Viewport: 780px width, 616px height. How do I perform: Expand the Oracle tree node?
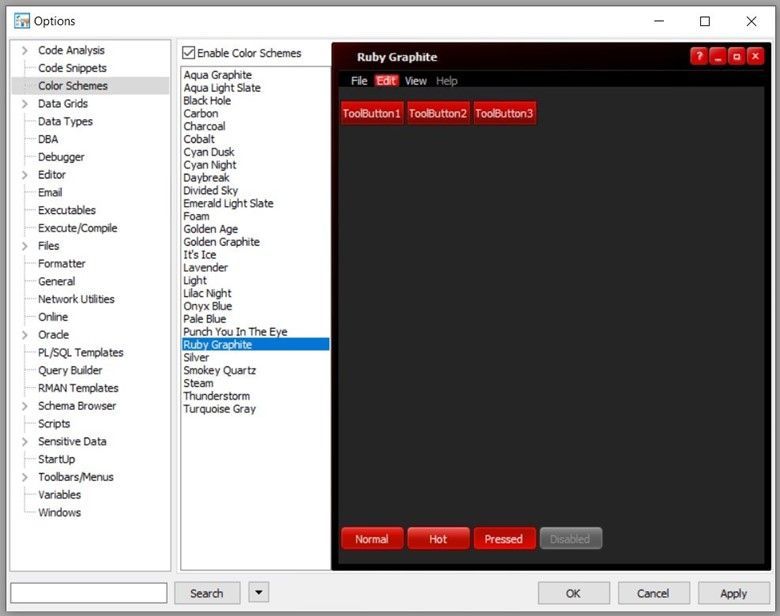pos(25,335)
